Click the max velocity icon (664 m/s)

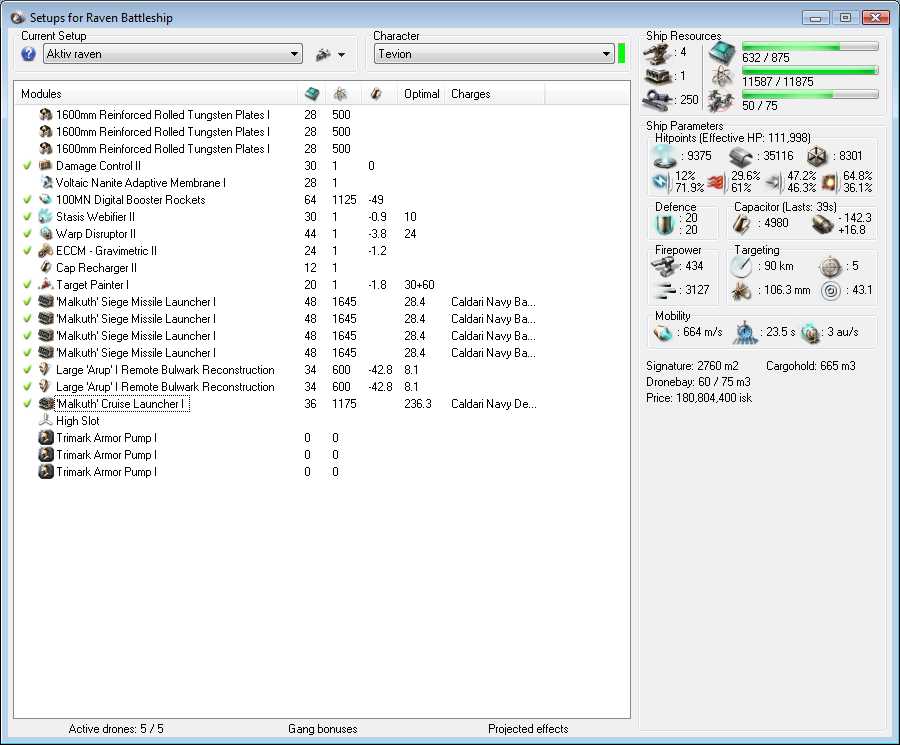tap(663, 332)
